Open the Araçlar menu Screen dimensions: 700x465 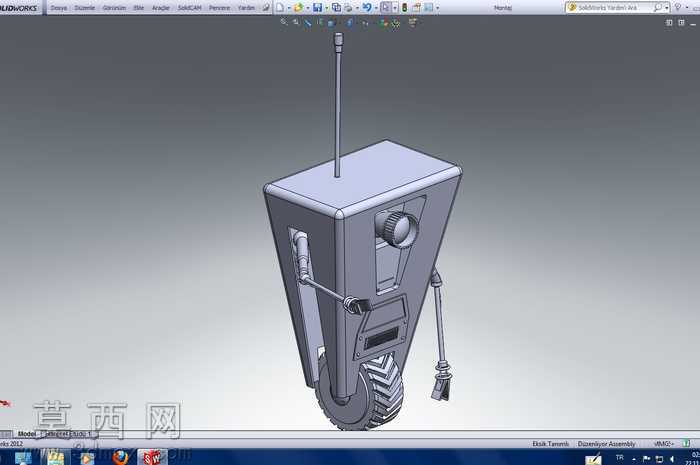click(161, 8)
